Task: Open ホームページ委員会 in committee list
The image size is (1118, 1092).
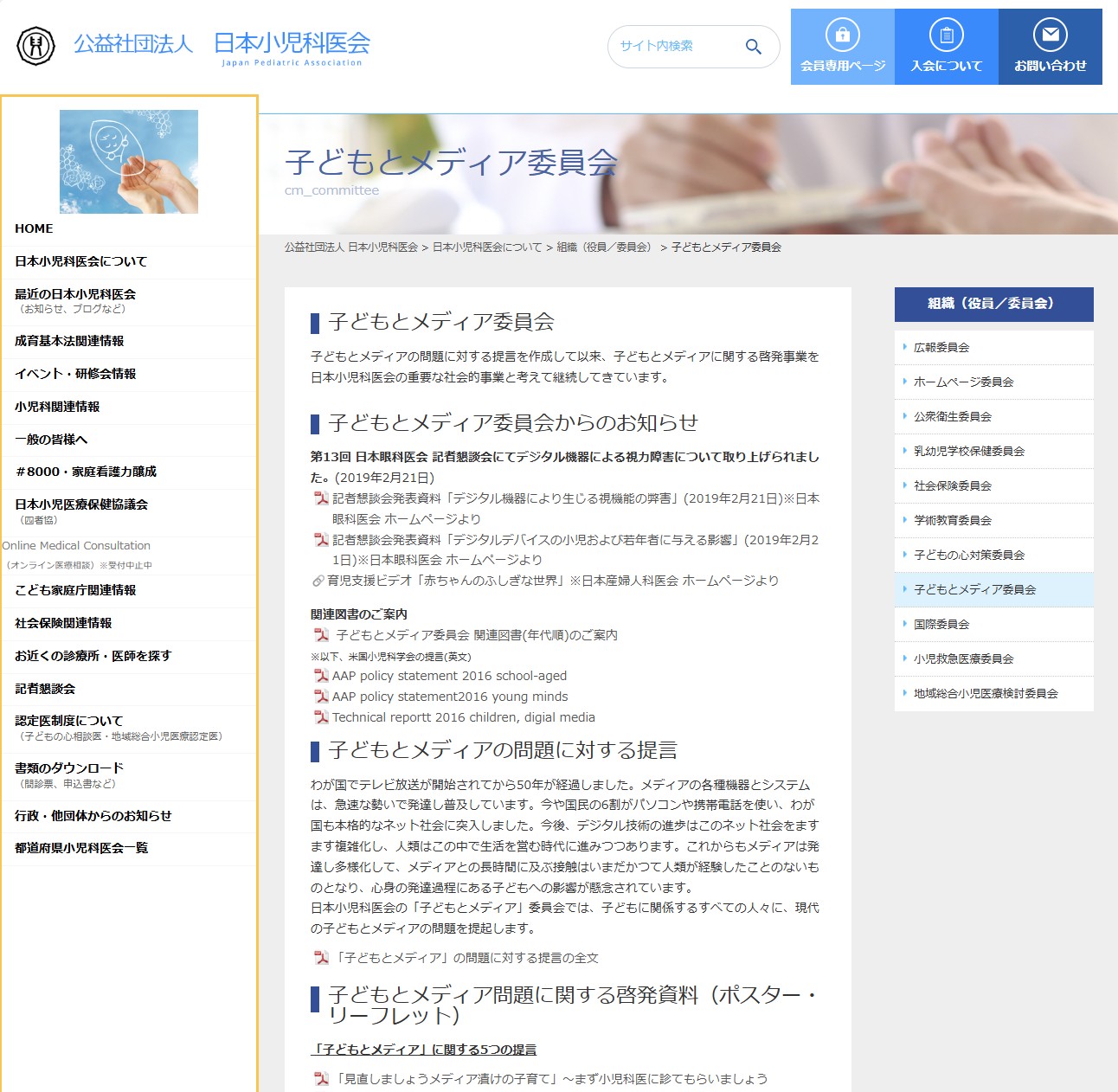Action: click(x=994, y=382)
